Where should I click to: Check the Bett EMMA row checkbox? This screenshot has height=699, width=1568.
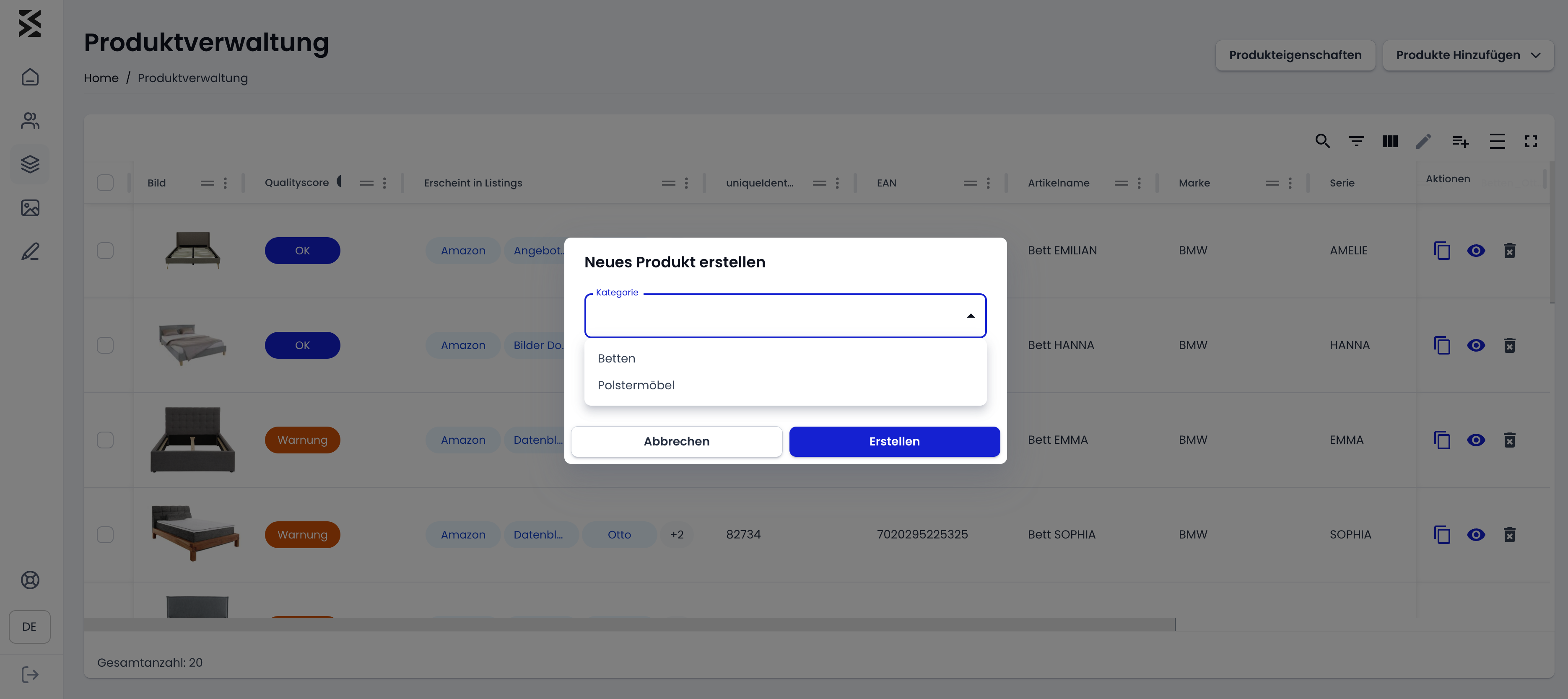tap(105, 440)
